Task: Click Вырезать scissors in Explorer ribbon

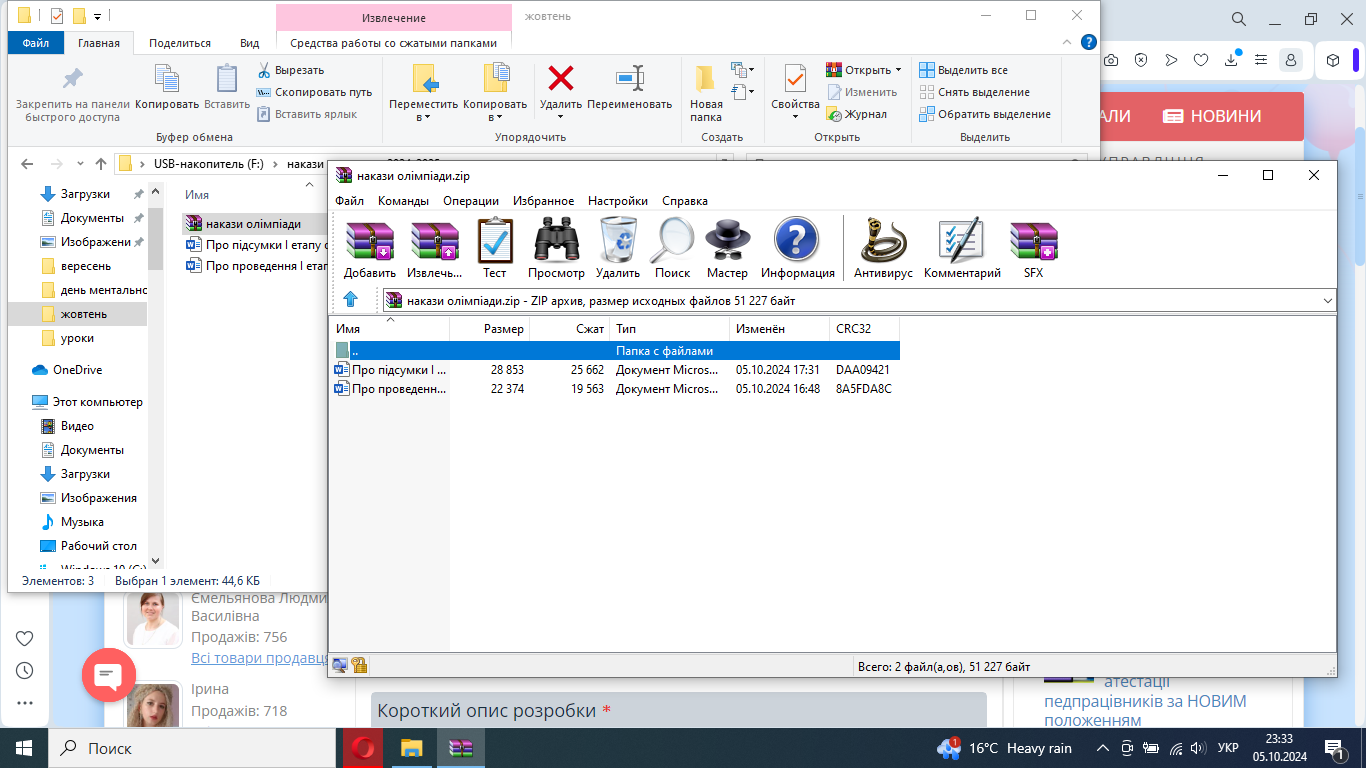Action: pyautogui.click(x=291, y=70)
